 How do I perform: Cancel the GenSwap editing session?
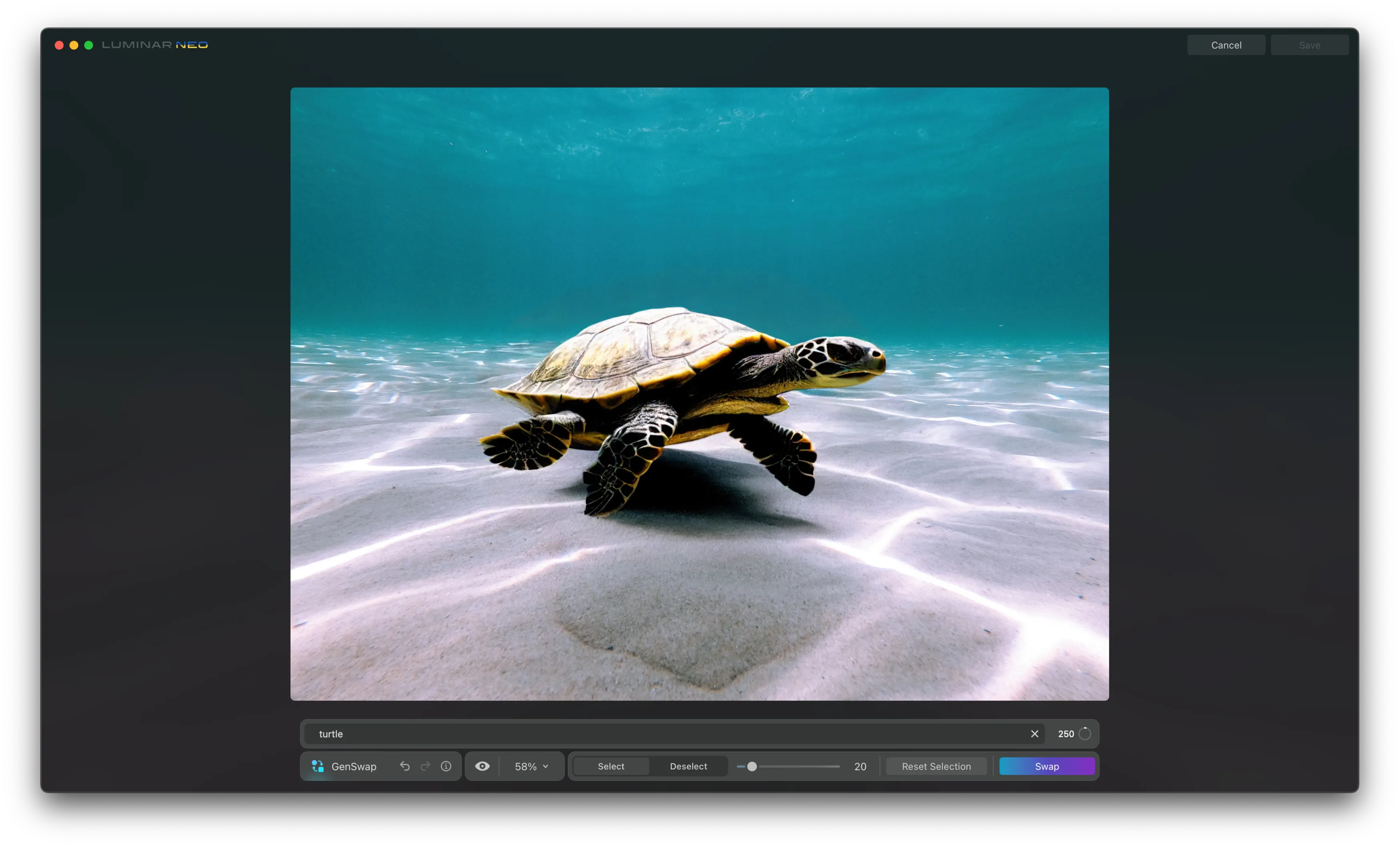pyautogui.click(x=1226, y=45)
